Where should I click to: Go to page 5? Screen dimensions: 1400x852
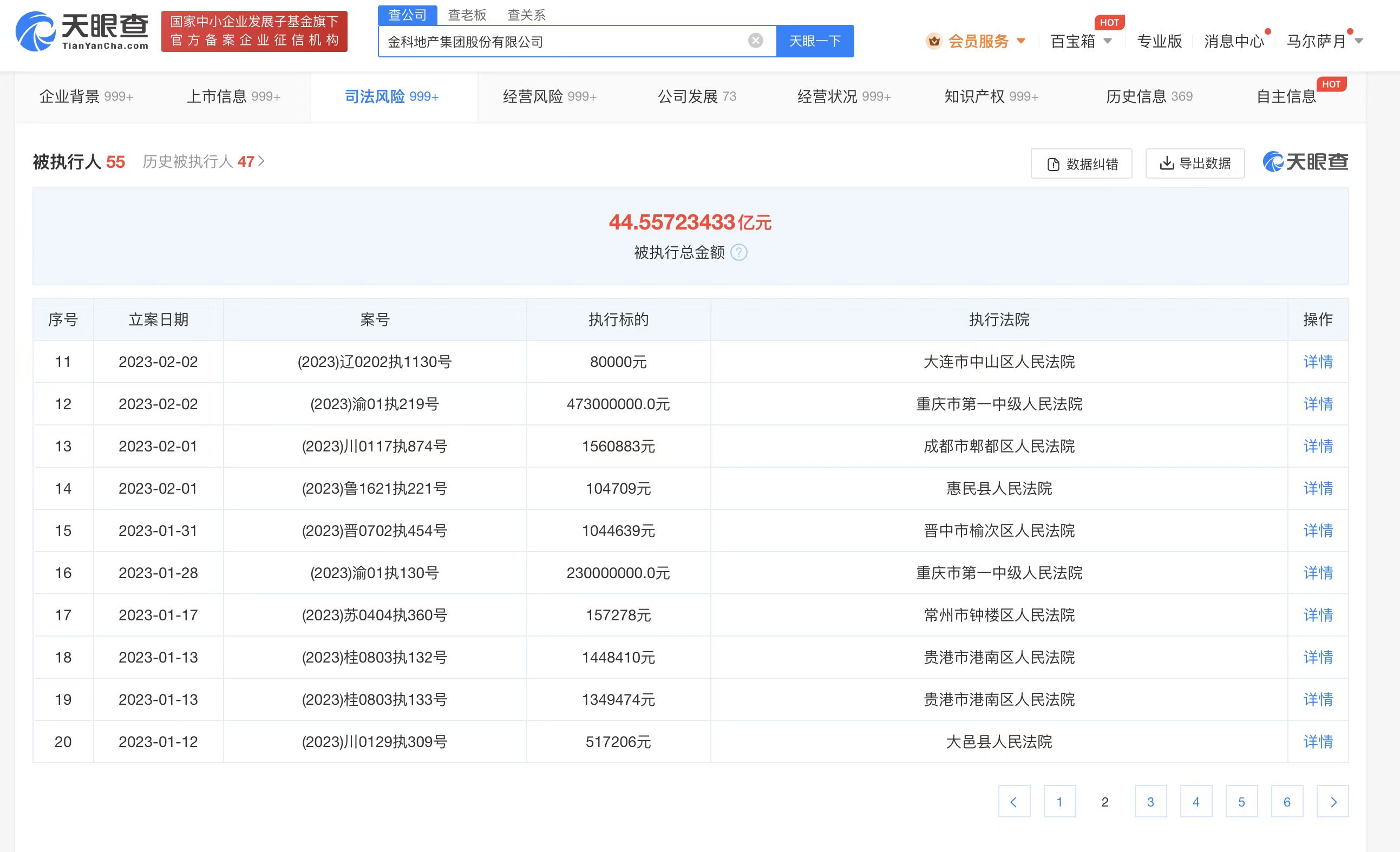pos(1241,802)
